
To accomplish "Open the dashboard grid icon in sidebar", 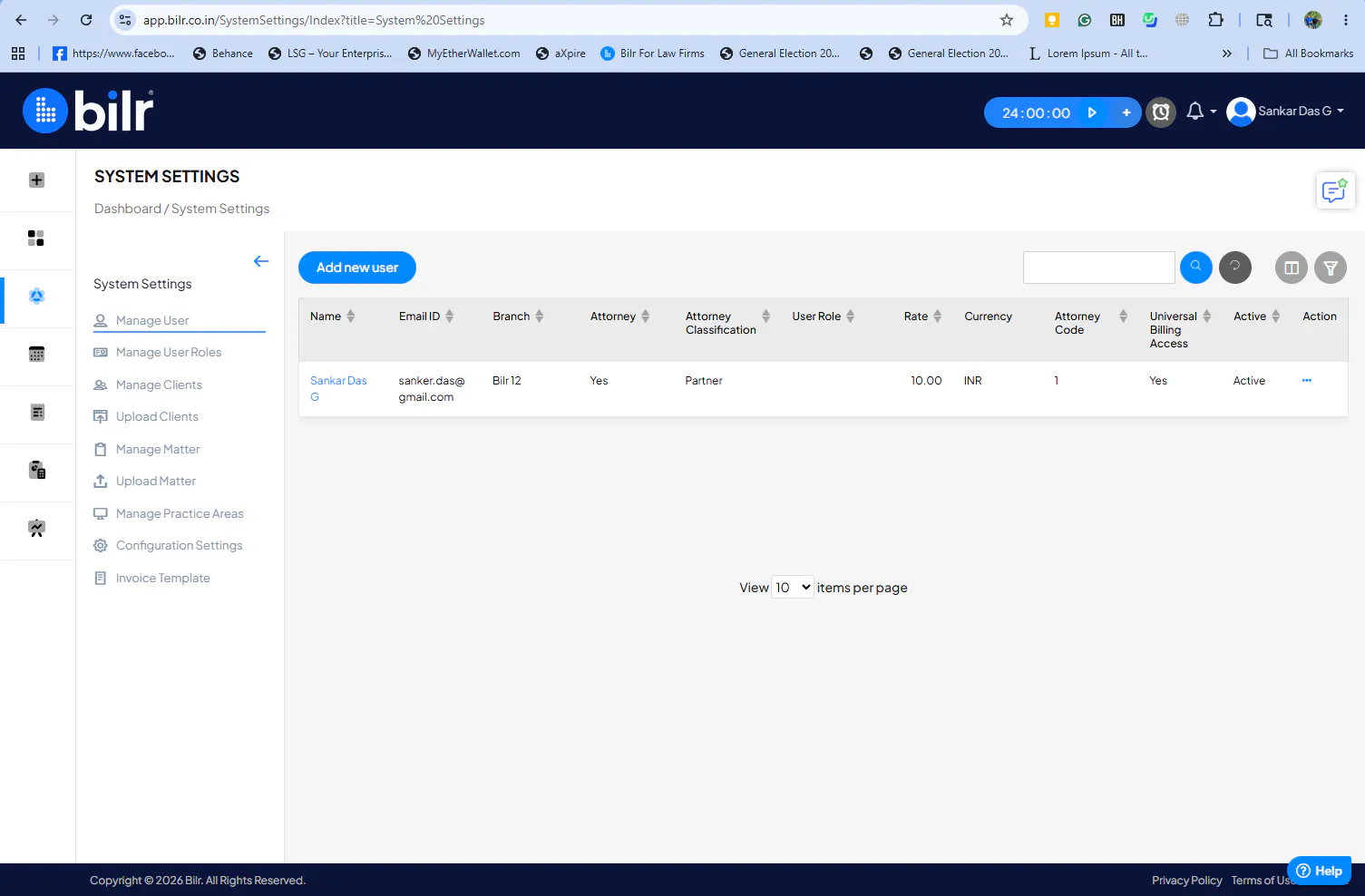I will pos(36,238).
